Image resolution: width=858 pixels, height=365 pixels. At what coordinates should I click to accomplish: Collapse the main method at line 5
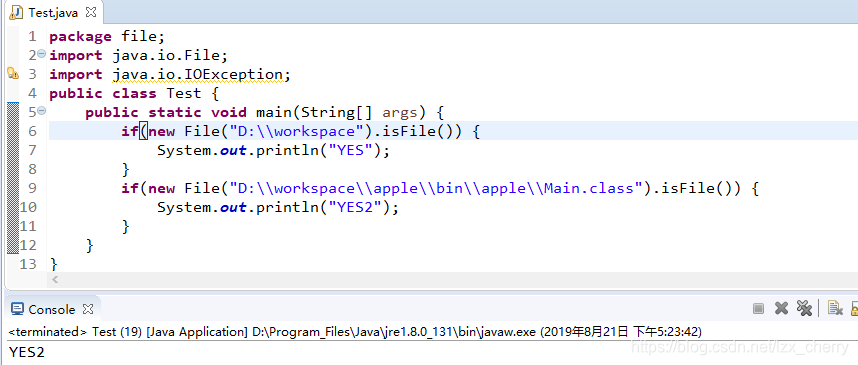coord(42,111)
